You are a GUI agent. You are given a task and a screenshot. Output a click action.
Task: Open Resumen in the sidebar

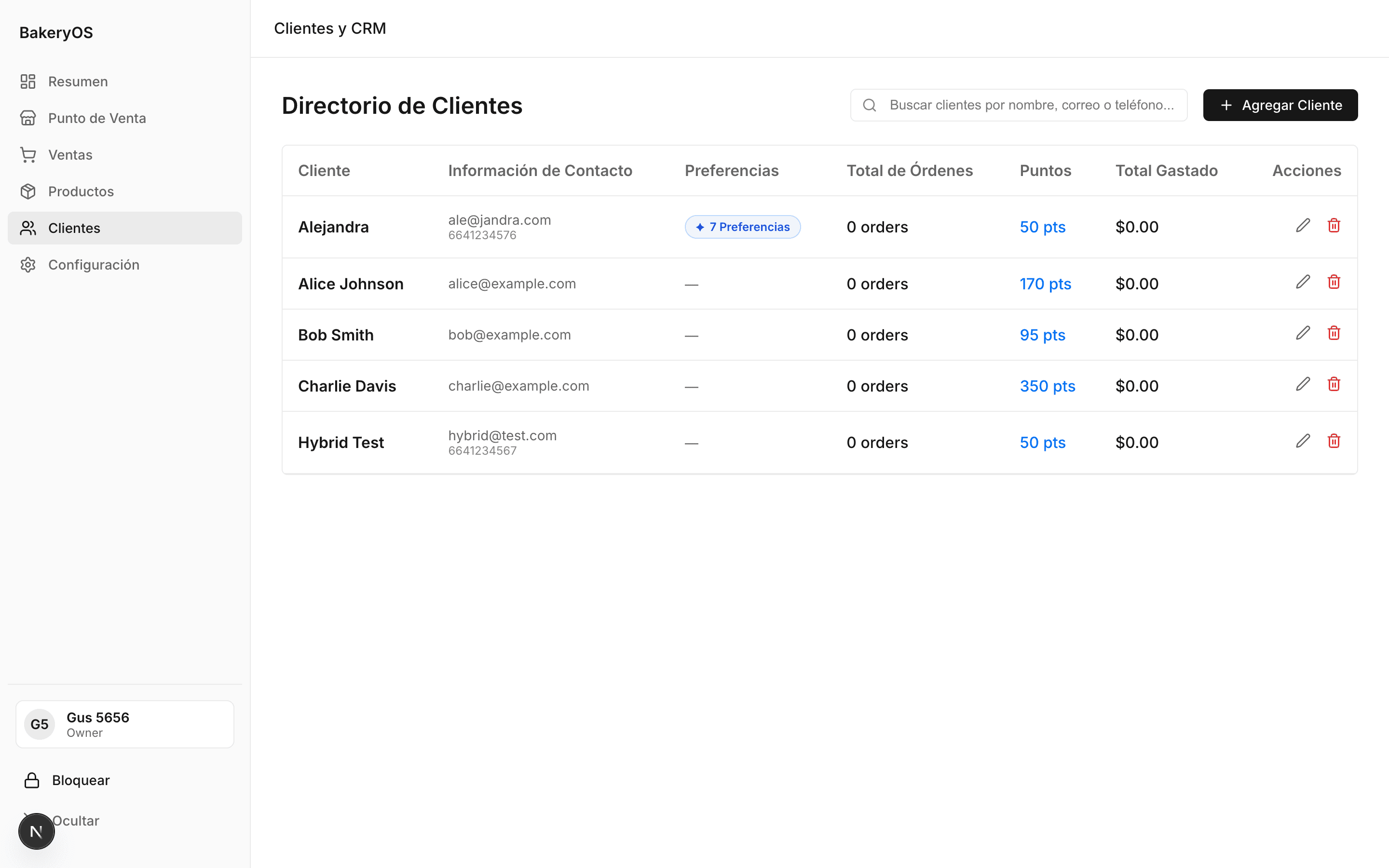(124, 81)
